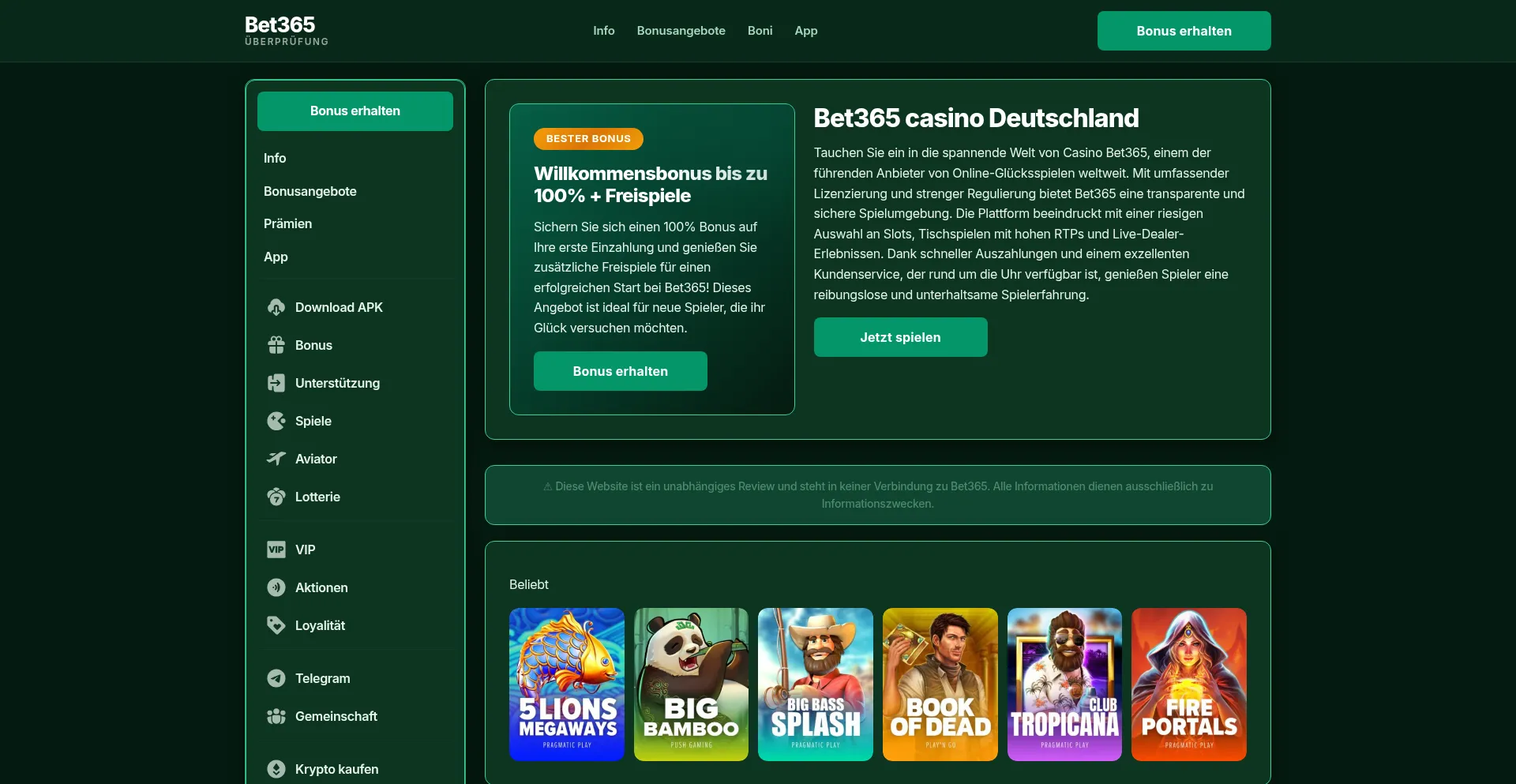Screen dimensions: 1516x784
Task: Open the Book of Dead game thumbnail
Action: (x=940, y=685)
